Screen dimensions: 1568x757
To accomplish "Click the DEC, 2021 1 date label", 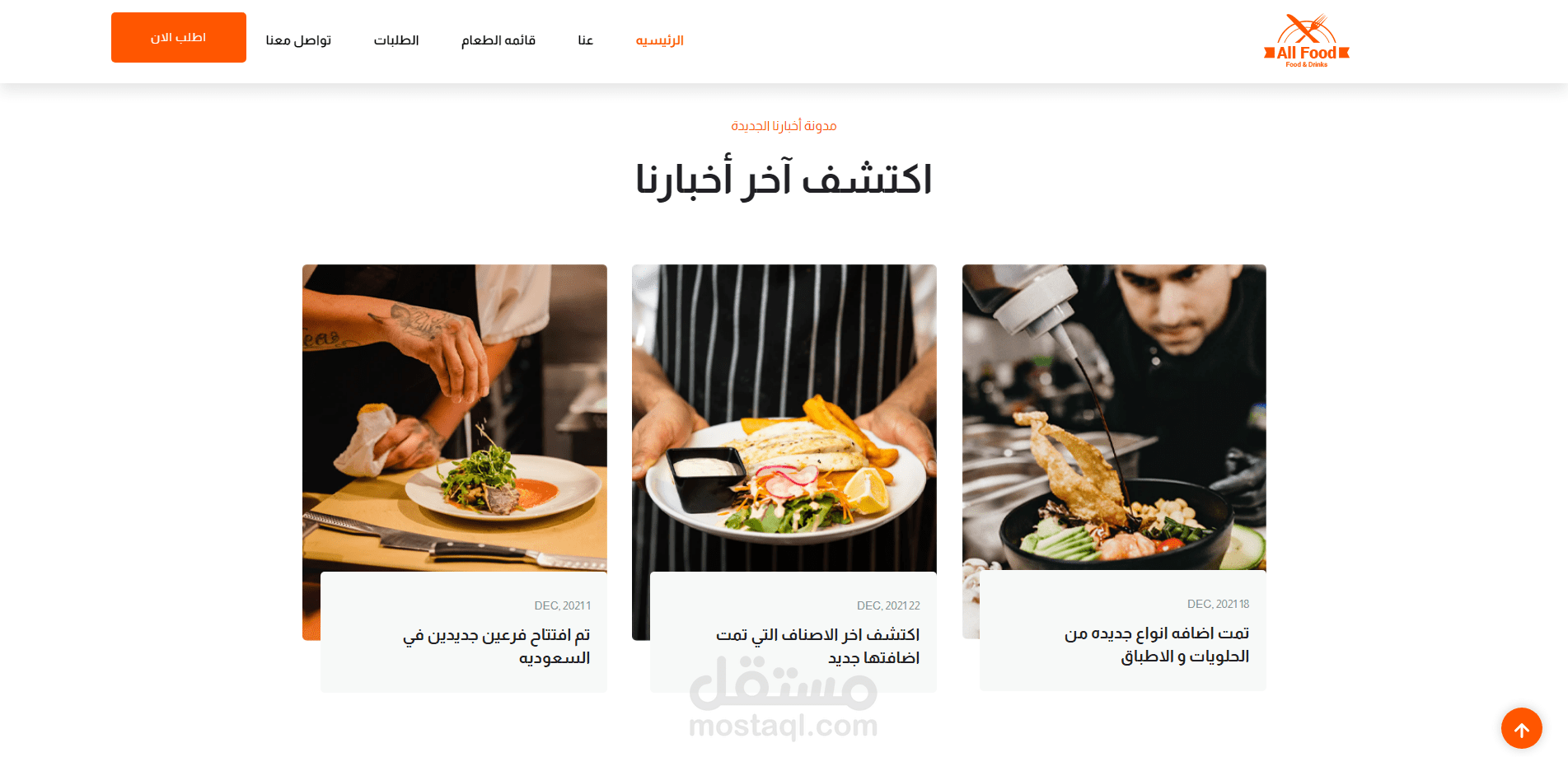I will [x=562, y=605].
